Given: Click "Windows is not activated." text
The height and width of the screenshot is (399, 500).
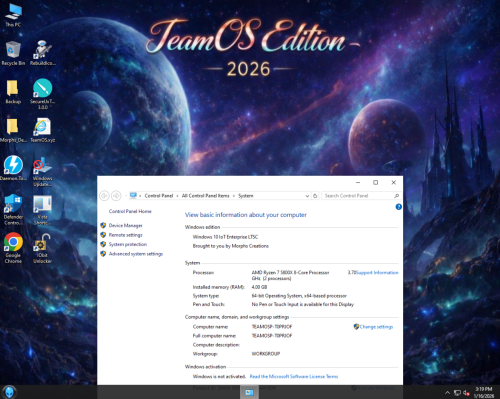Looking at the screenshot, I should click(219, 376).
